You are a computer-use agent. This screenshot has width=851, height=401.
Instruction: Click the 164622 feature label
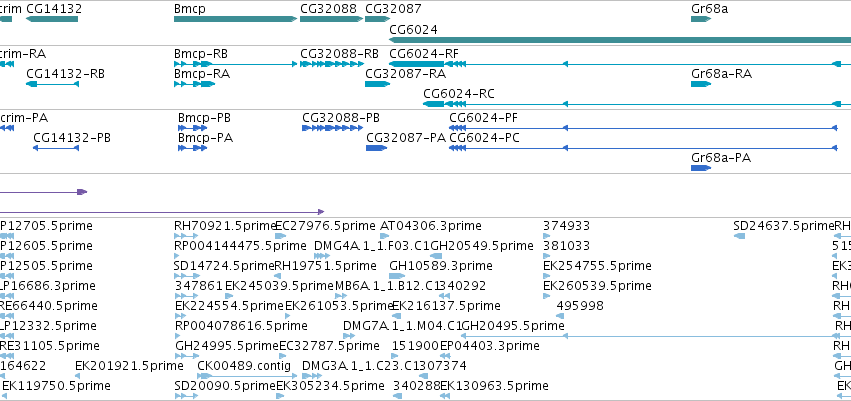[x=23, y=366]
